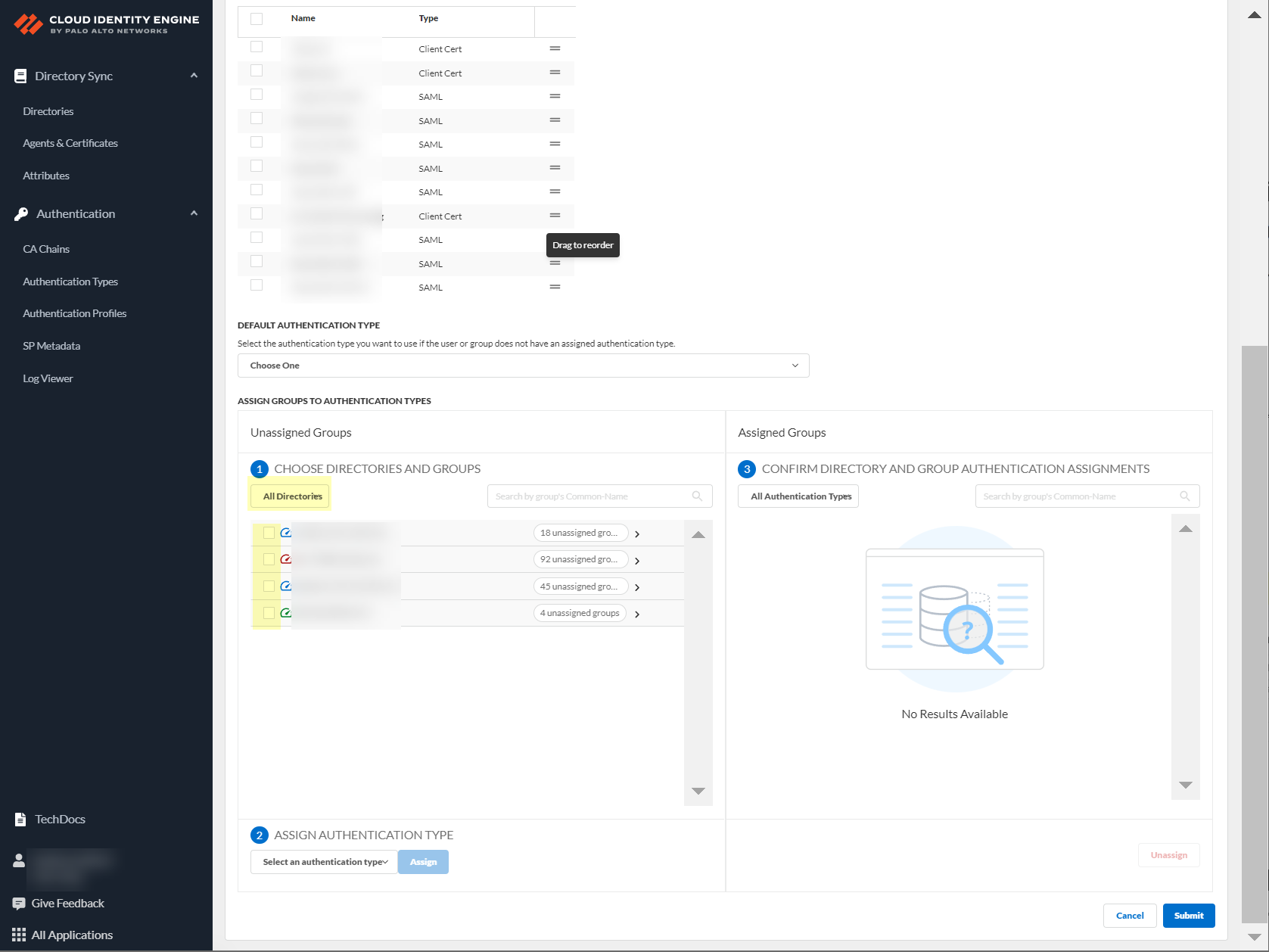Open CA Chains in sidebar
1269x952 pixels.
[46, 249]
